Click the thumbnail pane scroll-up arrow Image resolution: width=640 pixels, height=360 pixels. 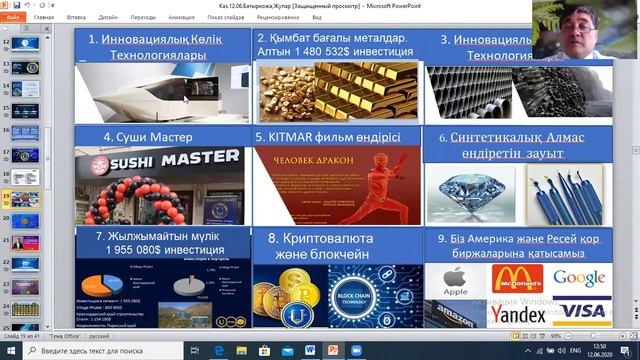(47, 37)
